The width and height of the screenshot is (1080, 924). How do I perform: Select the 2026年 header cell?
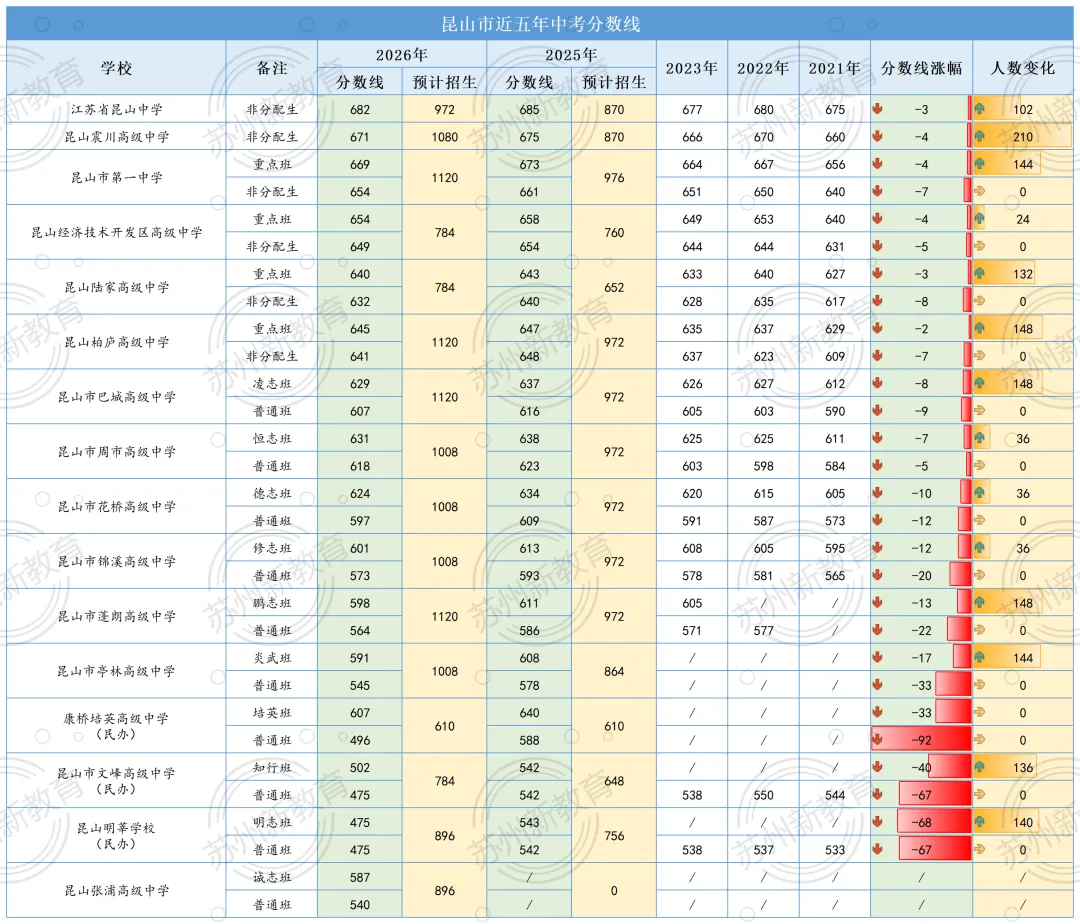402,55
